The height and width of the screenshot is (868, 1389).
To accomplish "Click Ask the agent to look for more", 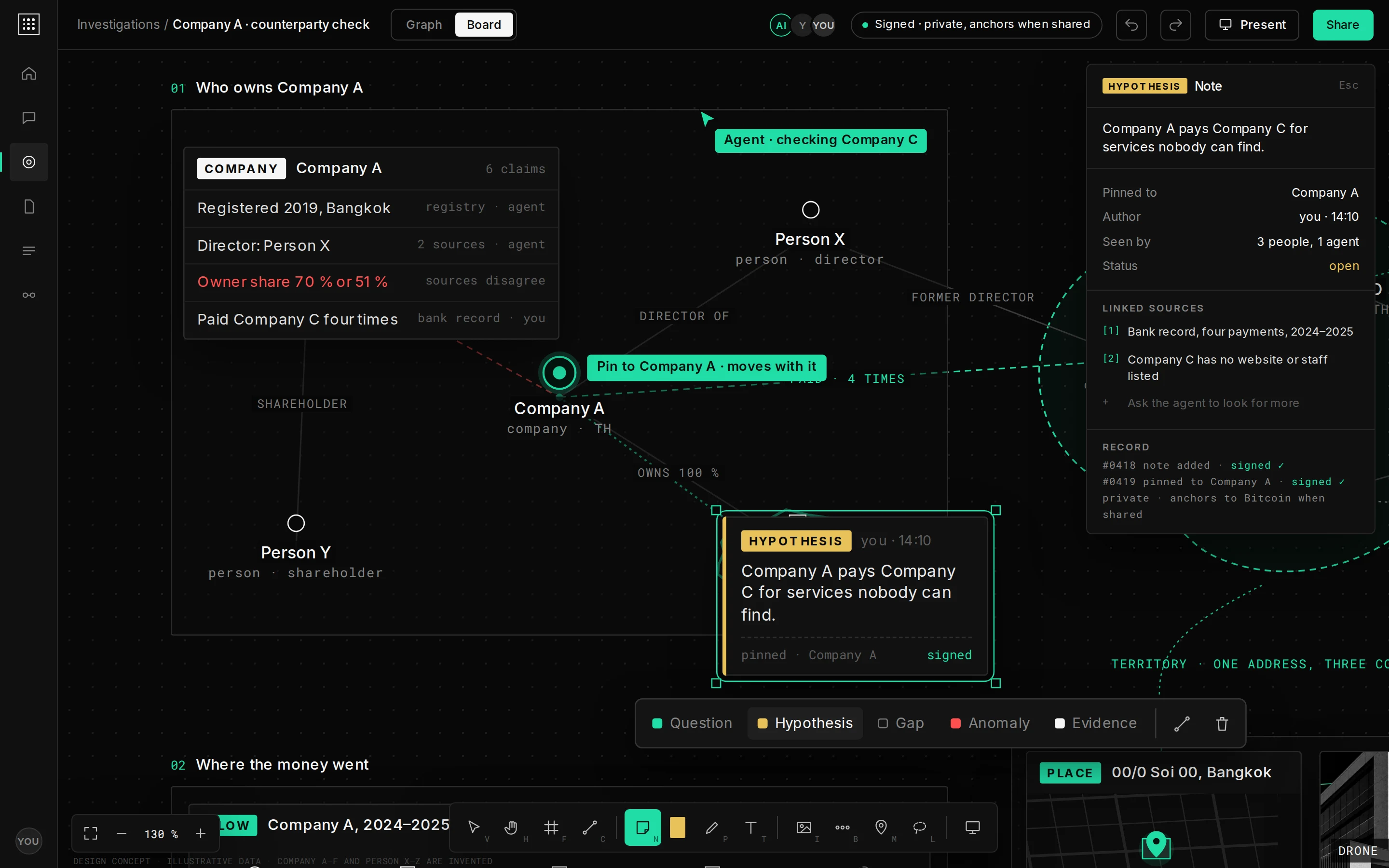I will 1213,403.
